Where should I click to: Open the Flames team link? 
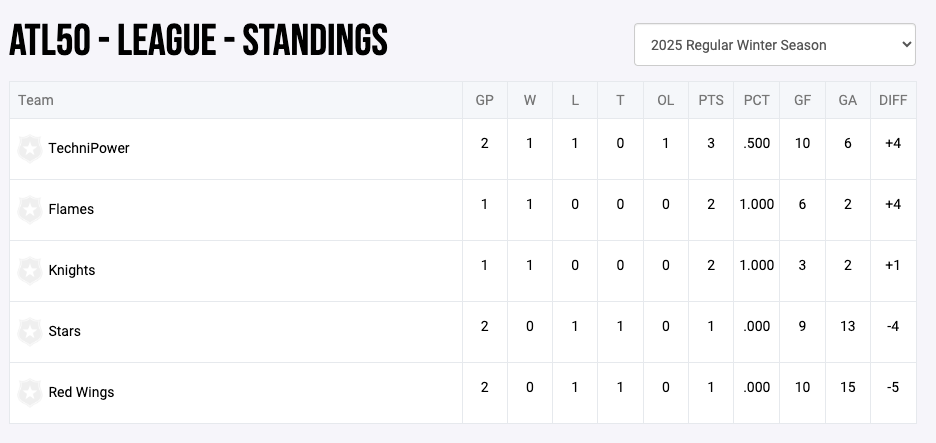71,209
